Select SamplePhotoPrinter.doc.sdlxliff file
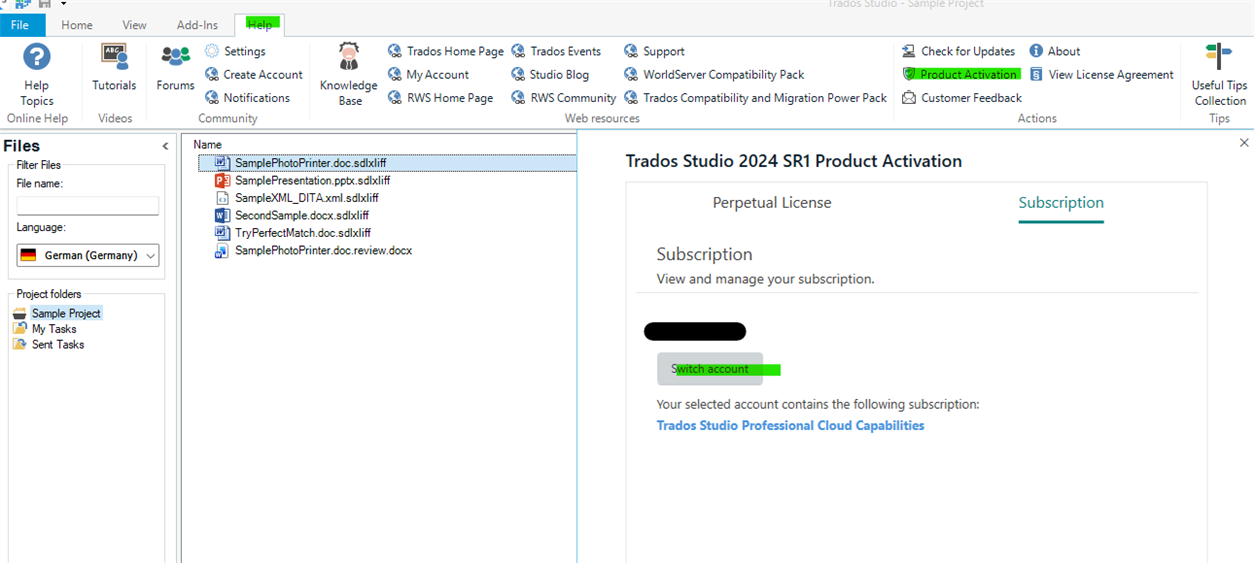The width and height of the screenshot is (1254, 563). pyautogui.click(x=388, y=163)
